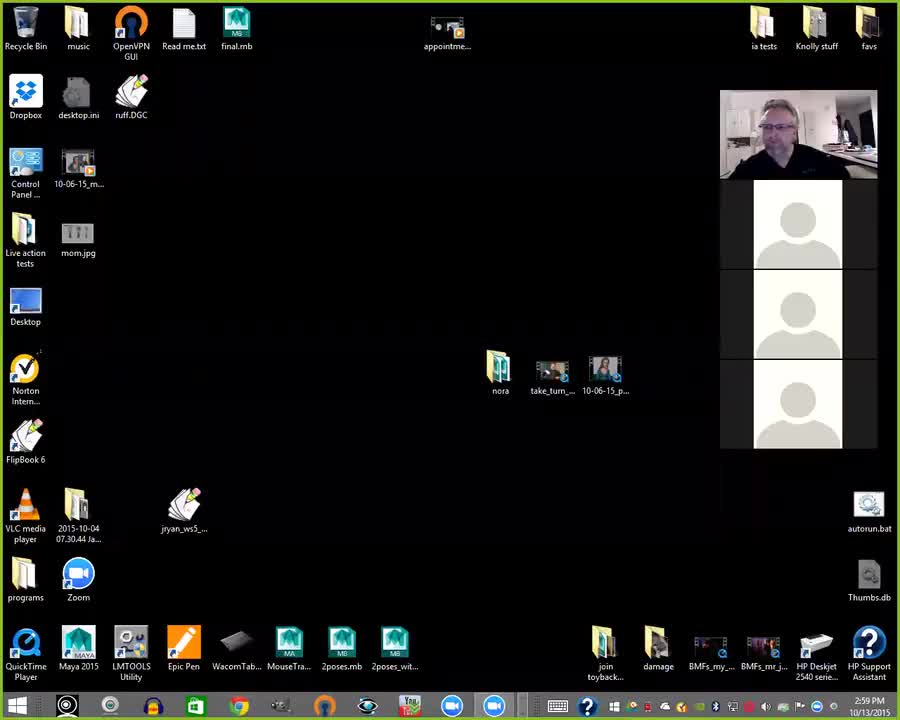Open the Control Panel shortcut
This screenshot has width=900, height=720.
[25, 172]
